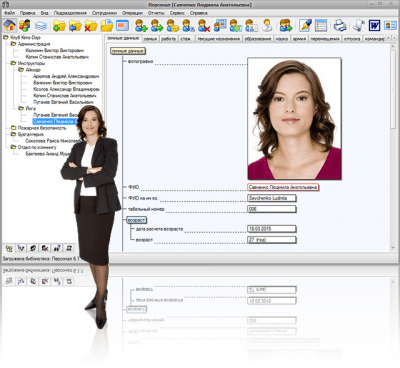Image resolution: width=400 pixels, height=368 pixels.
Task: Collapse the Администрация tree folder
Action: pos(13,44)
